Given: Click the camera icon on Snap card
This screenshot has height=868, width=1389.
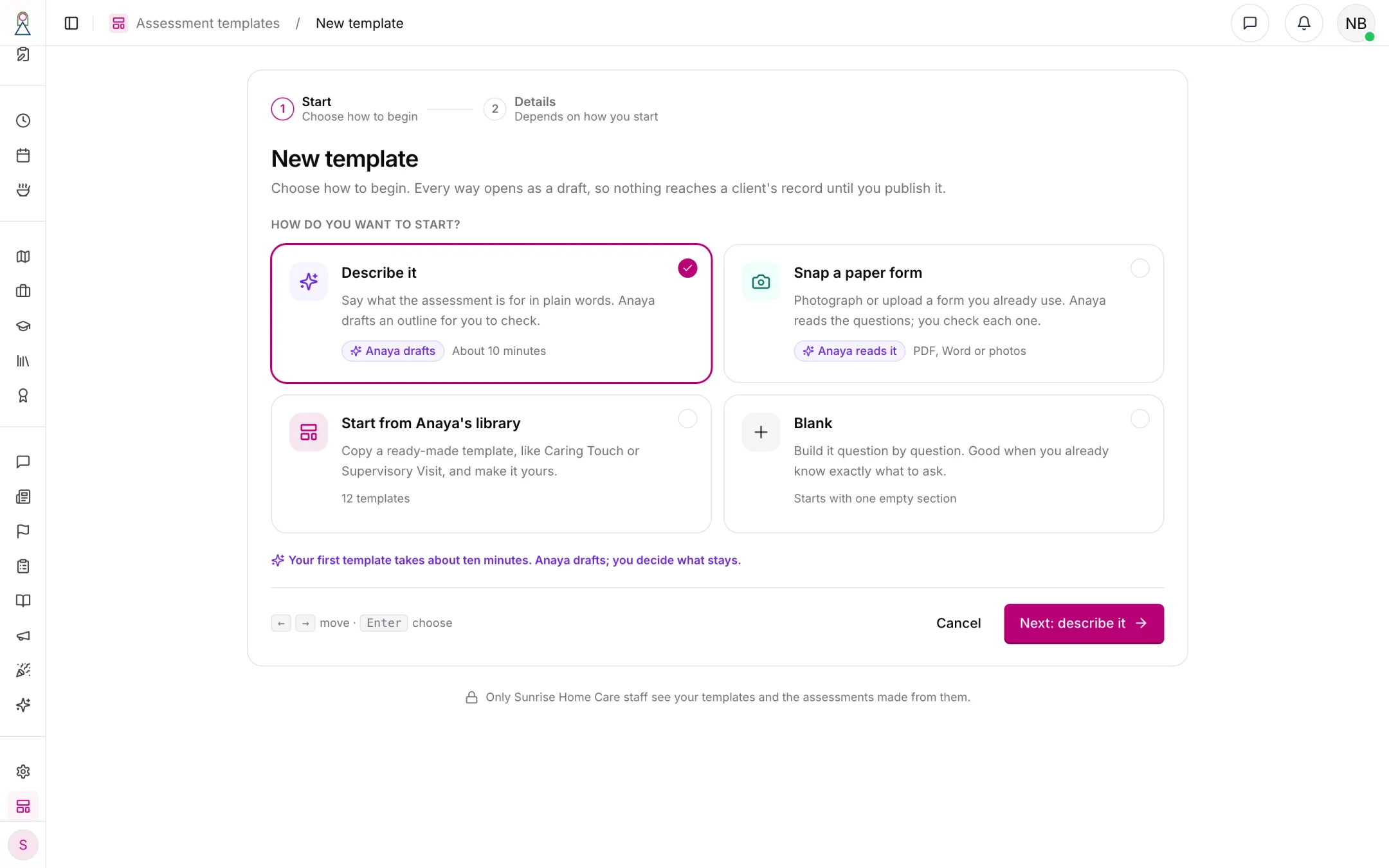Looking at the screenshot, I should pos(761,282).
